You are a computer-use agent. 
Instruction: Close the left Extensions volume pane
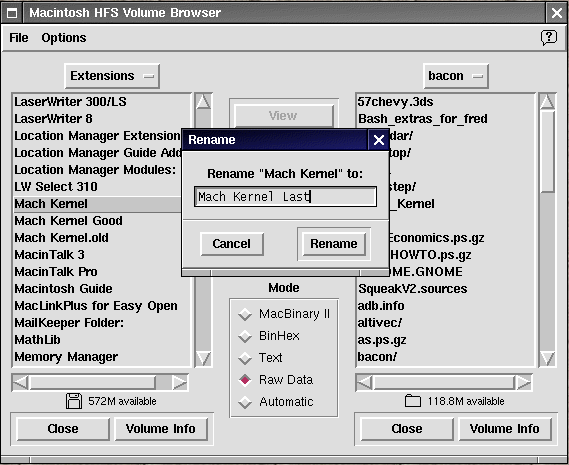click(63, 429)
